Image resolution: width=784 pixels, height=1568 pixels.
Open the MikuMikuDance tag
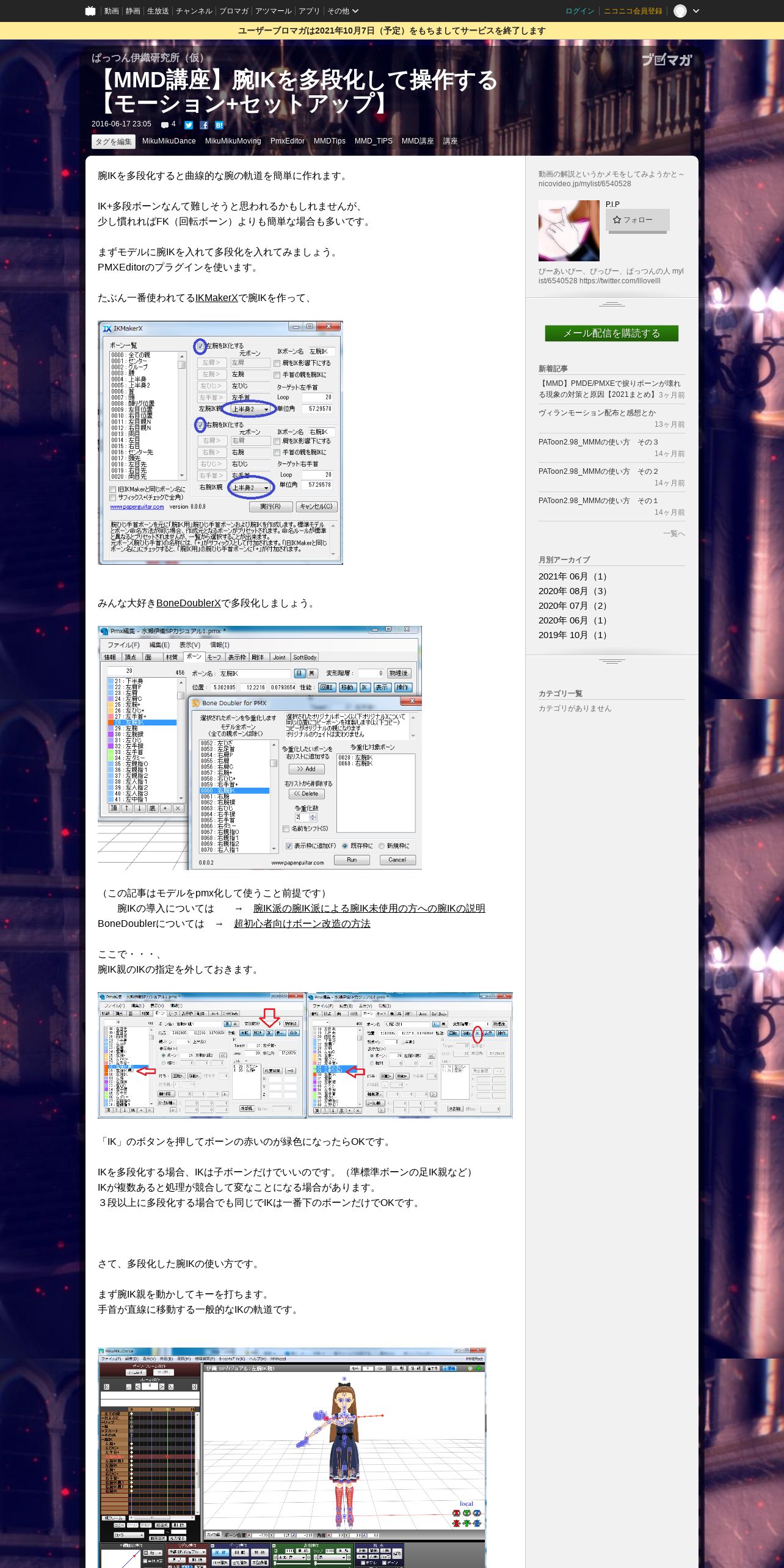coord(169,141)
